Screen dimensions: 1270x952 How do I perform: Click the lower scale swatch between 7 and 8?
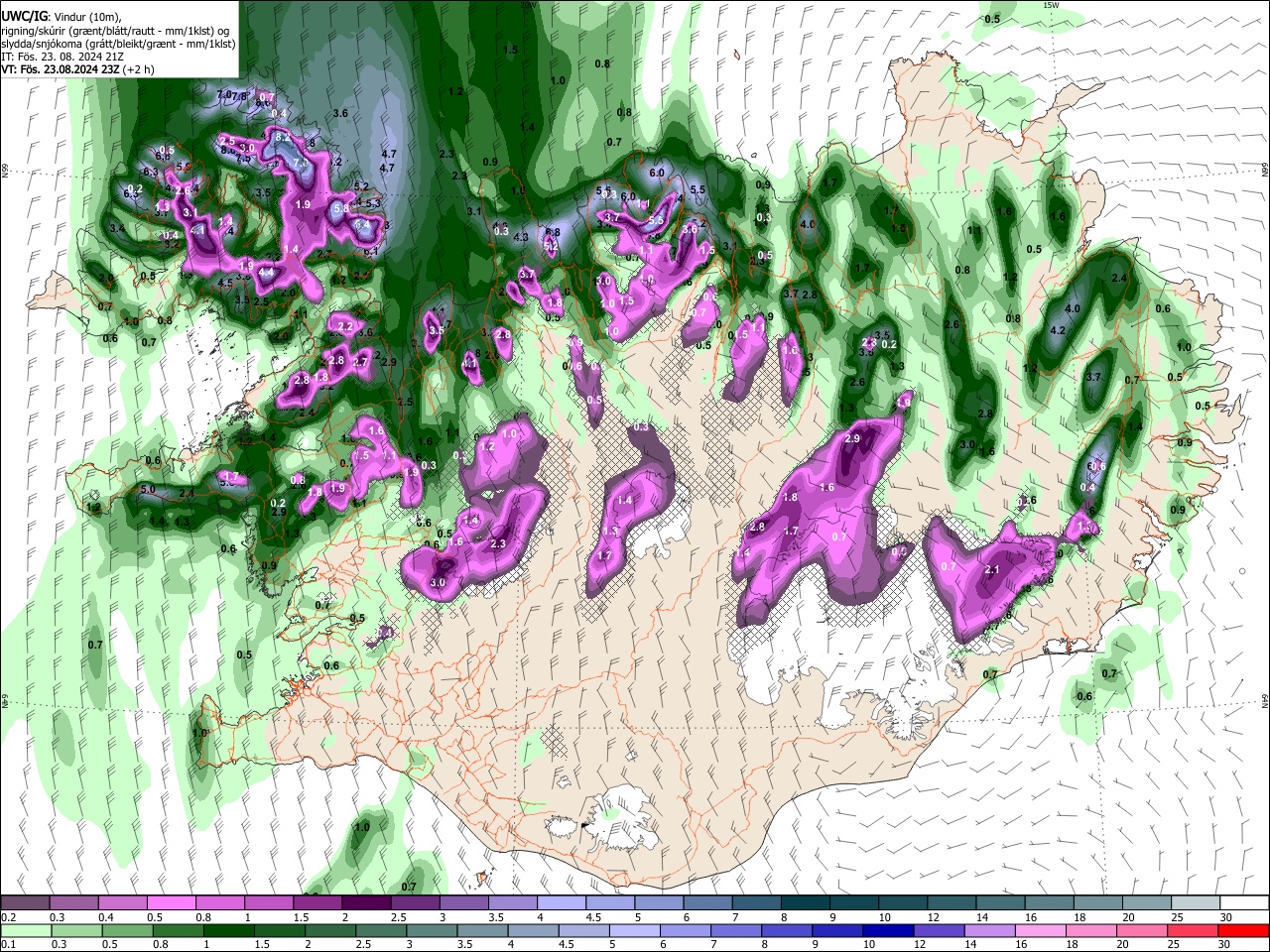[x=735, y=930]
